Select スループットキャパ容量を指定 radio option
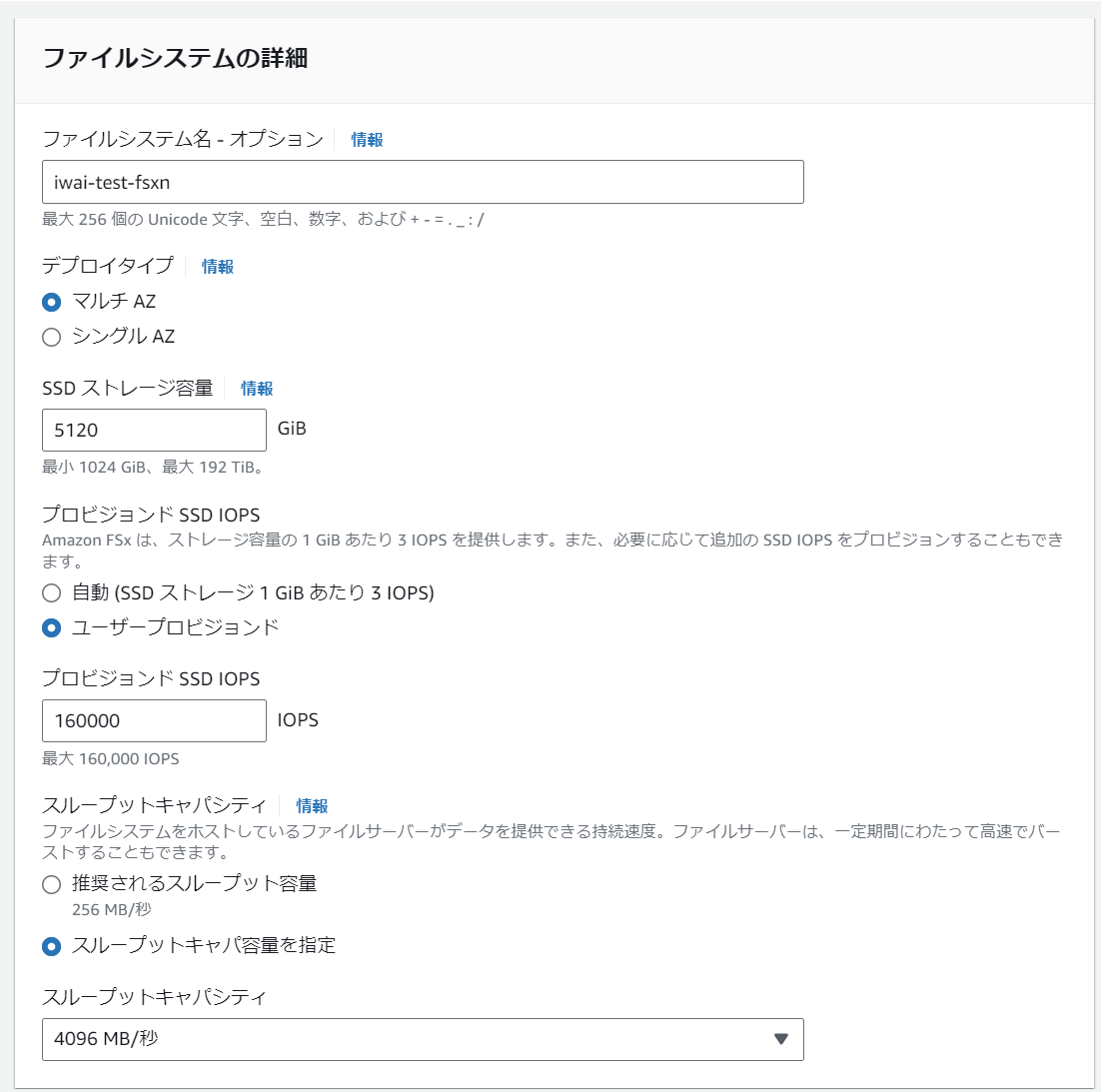Image resolution: width=1101 pixels, height=1092 pixels. [x=51, y=947]
